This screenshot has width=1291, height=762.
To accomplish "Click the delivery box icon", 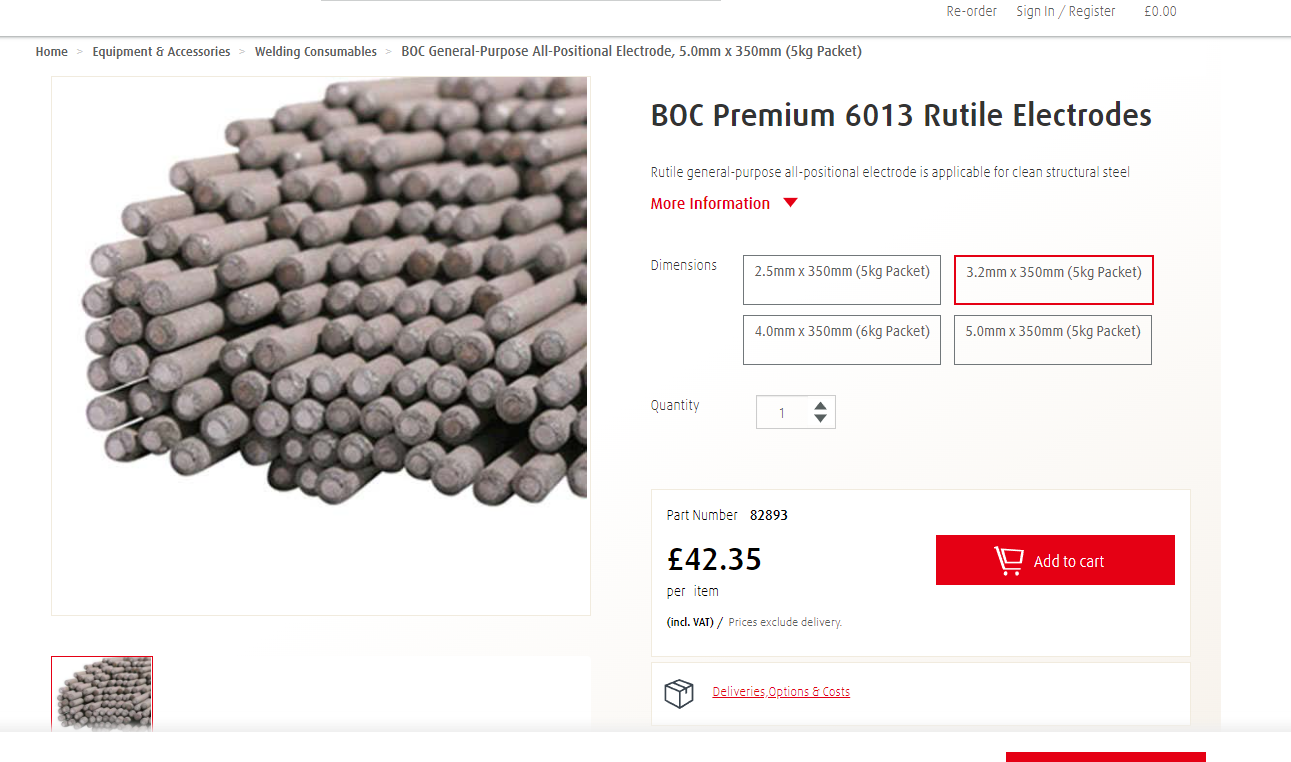I will [x=679, y=693].
